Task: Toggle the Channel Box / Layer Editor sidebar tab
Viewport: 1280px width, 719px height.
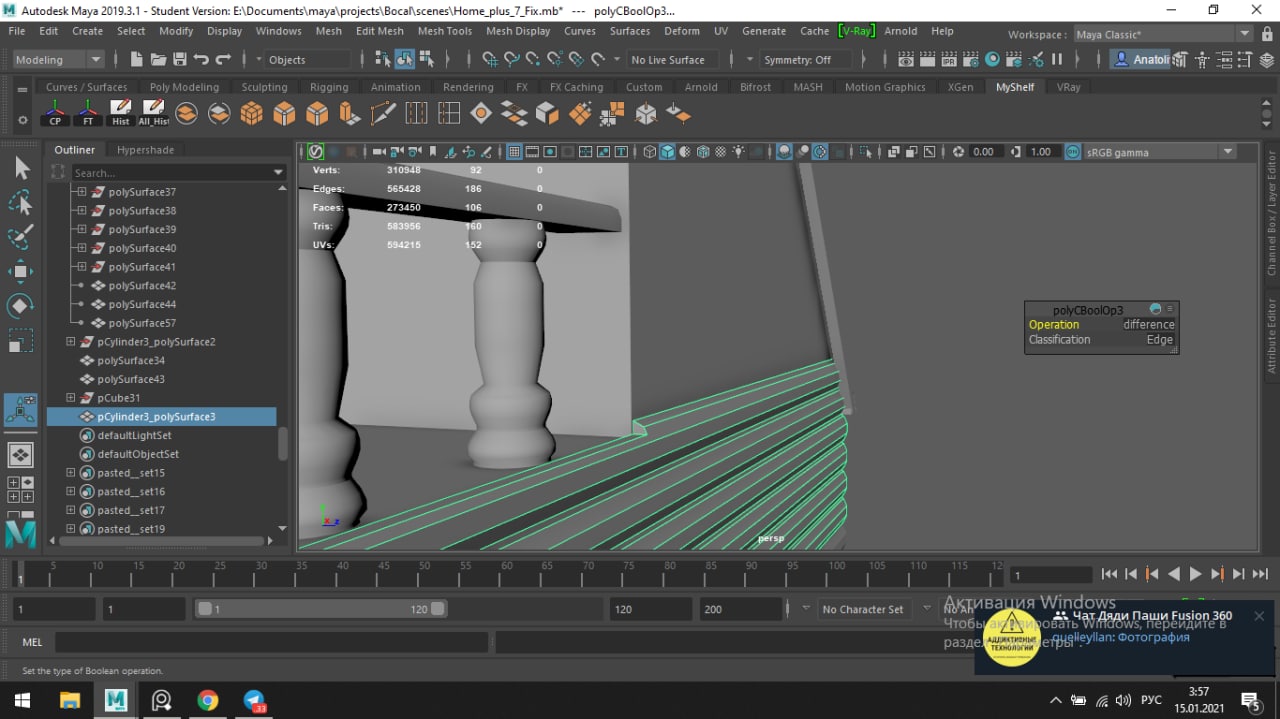Action: click(1272, 213)
